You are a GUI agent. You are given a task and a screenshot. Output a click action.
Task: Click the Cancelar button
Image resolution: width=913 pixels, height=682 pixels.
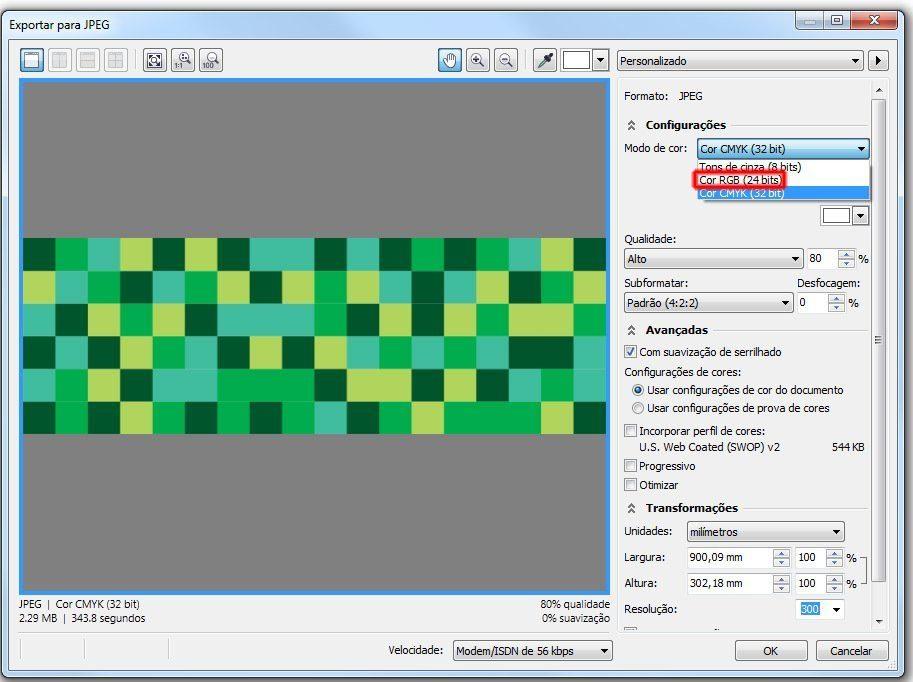point(851,651)
